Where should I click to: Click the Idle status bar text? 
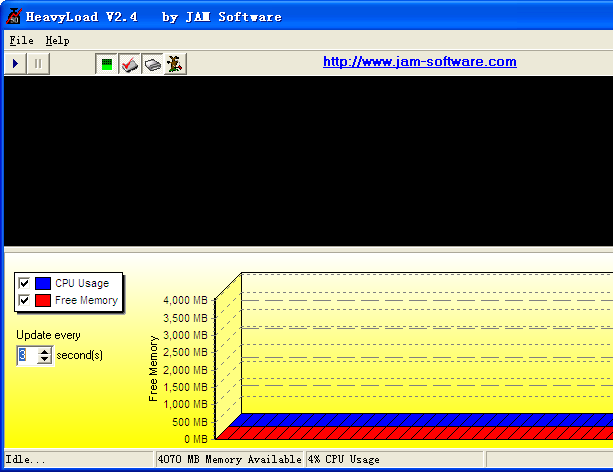coord(26,460)
